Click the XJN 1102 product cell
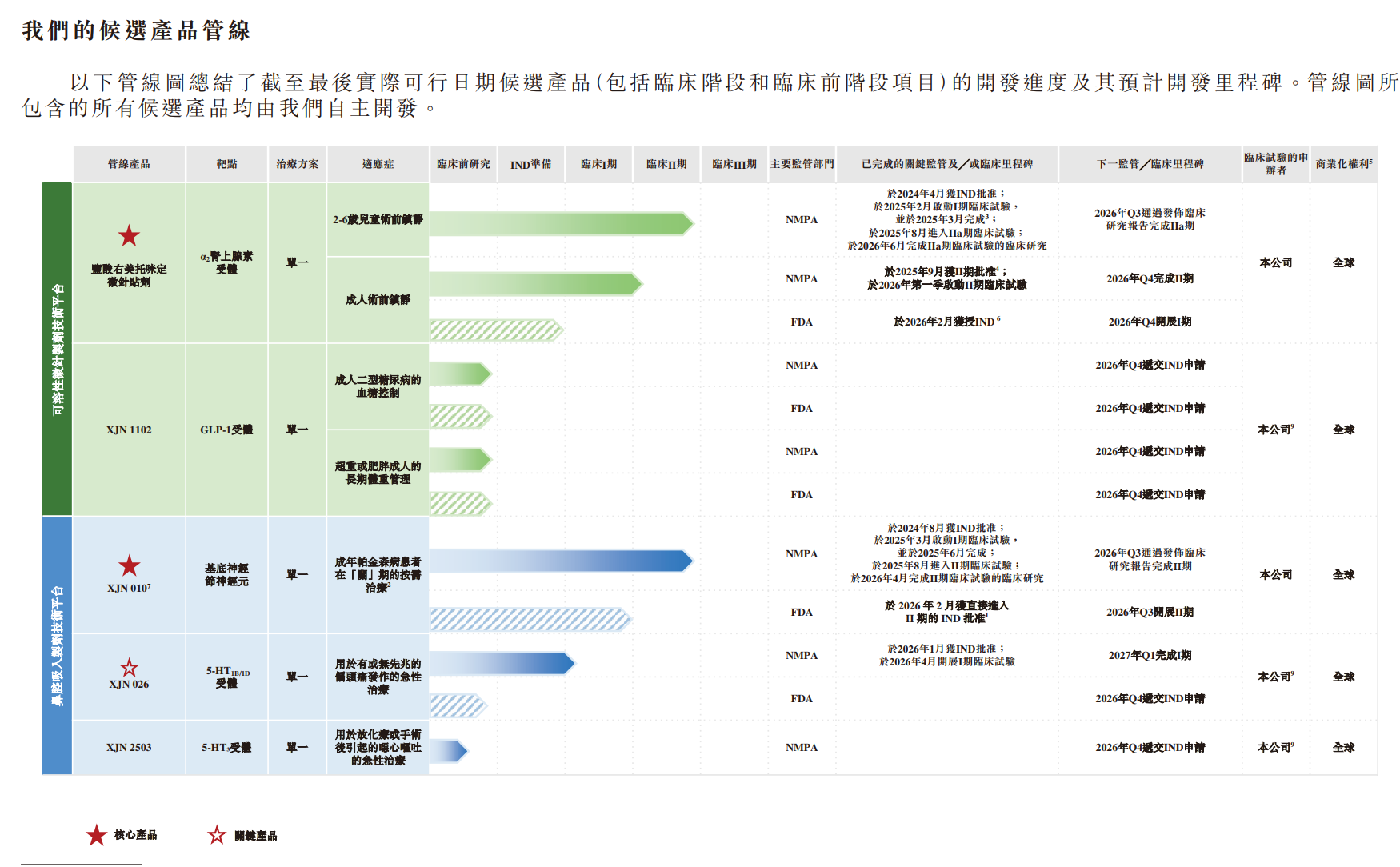 129,430
